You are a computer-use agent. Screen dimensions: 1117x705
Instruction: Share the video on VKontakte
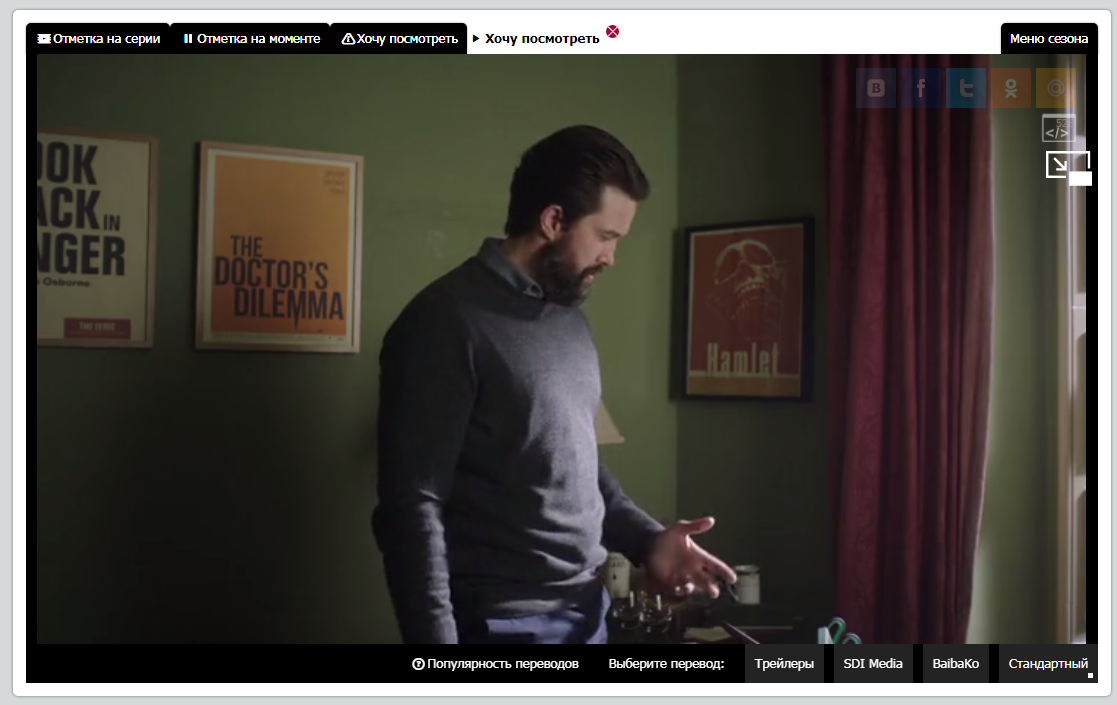[x=876, y=88]
